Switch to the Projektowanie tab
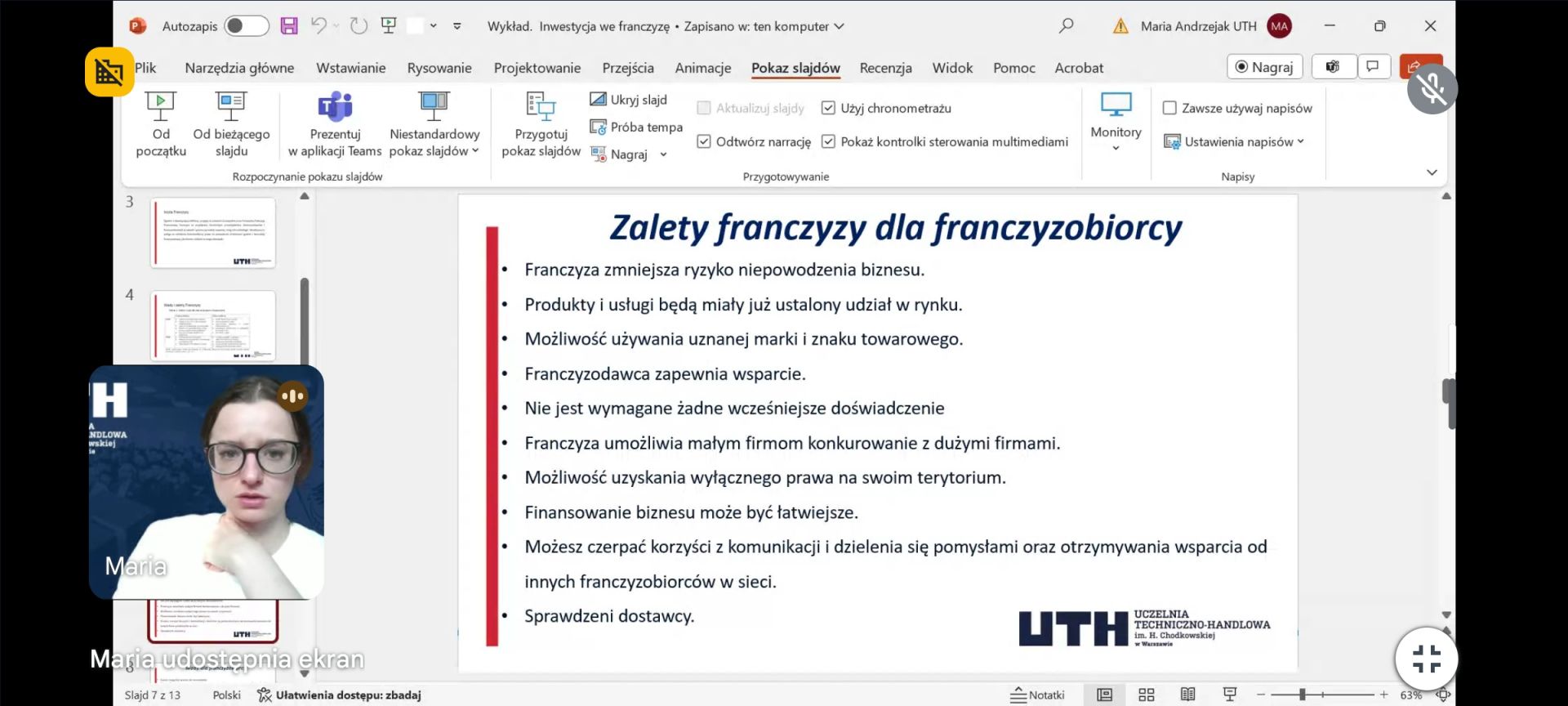The width and height of the screenshot is (1568, 706). click(x=537, y=68)
